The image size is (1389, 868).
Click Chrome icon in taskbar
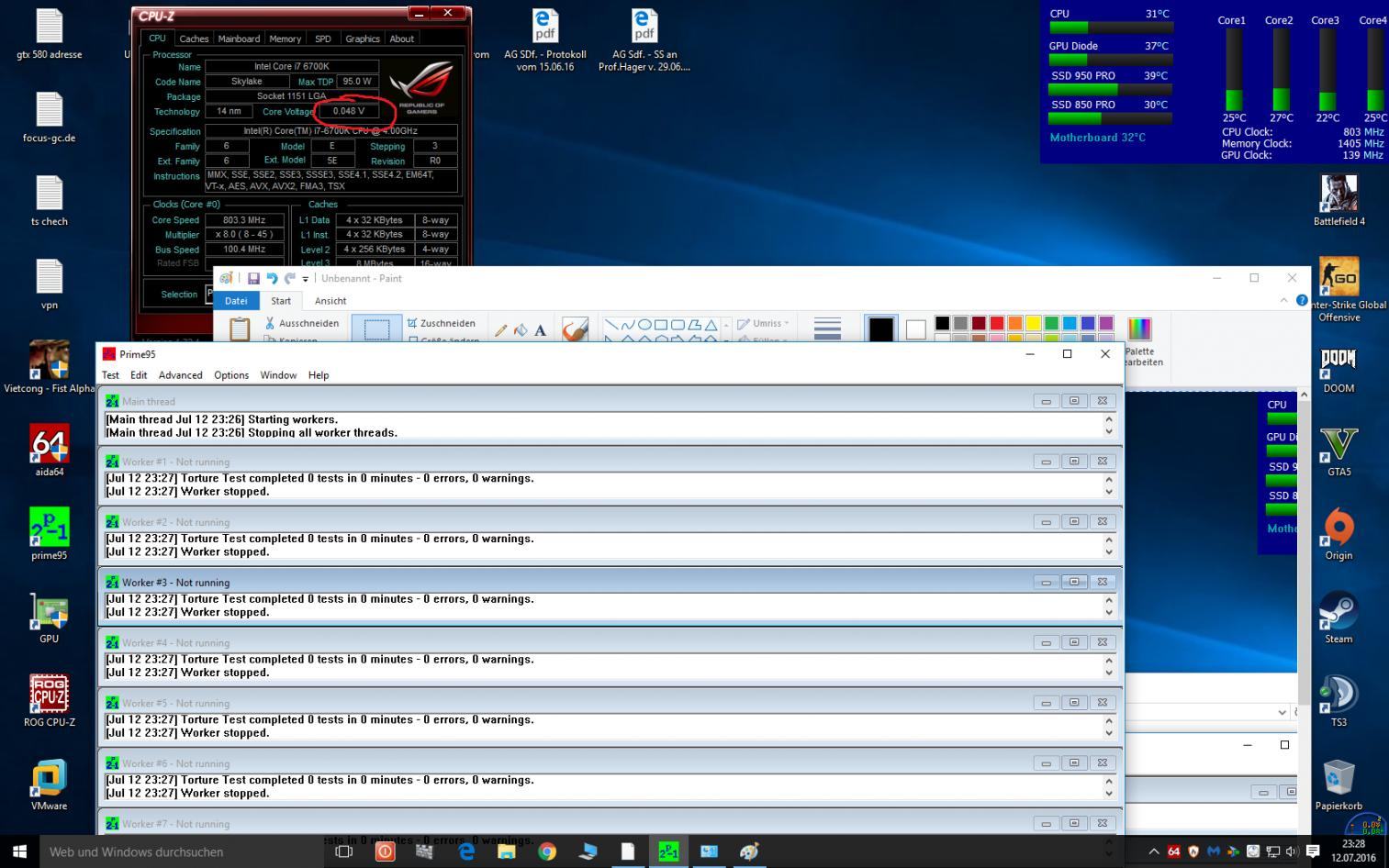(547, 851)
